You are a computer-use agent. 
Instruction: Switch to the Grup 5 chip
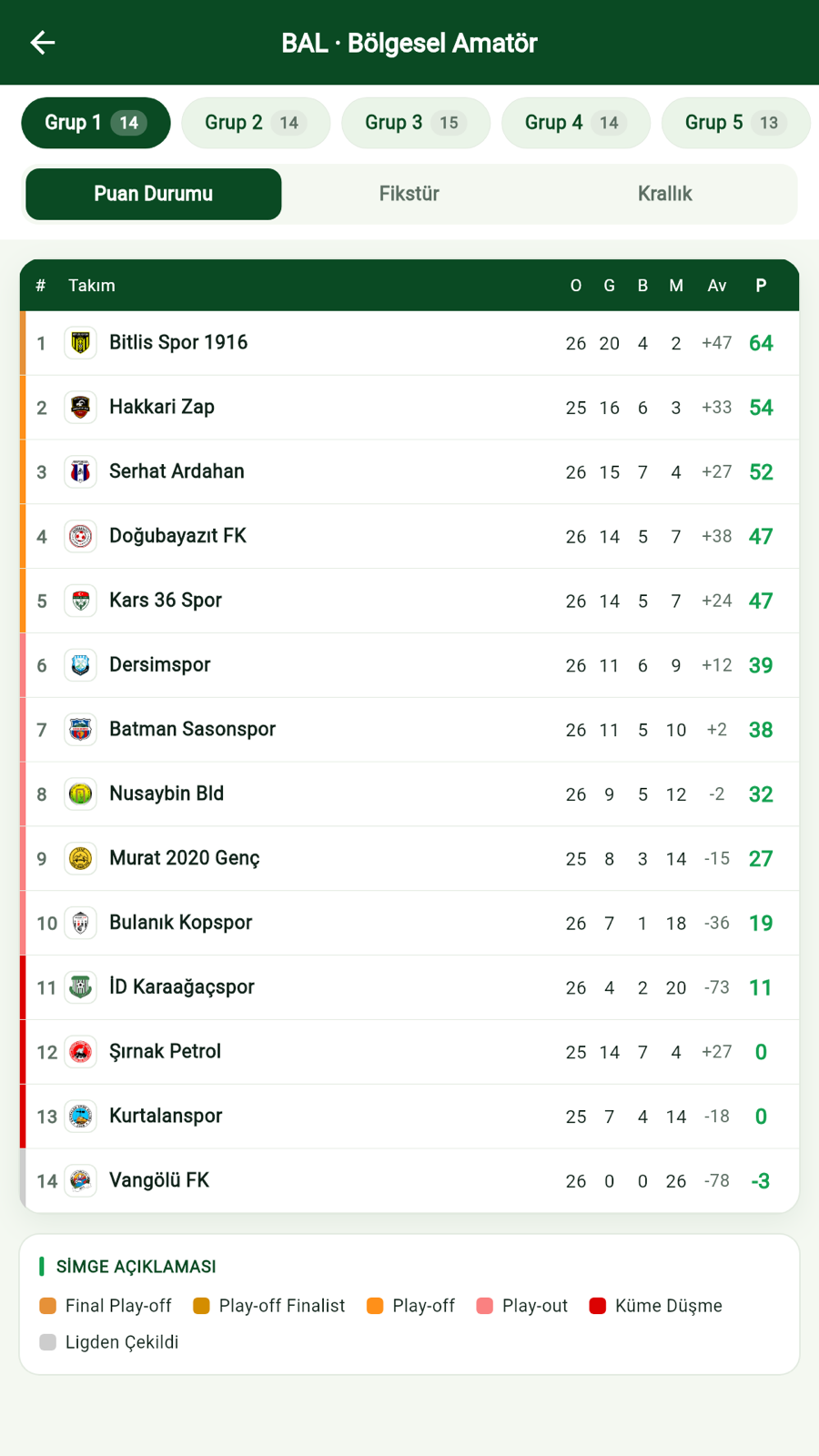pos(736,123)
